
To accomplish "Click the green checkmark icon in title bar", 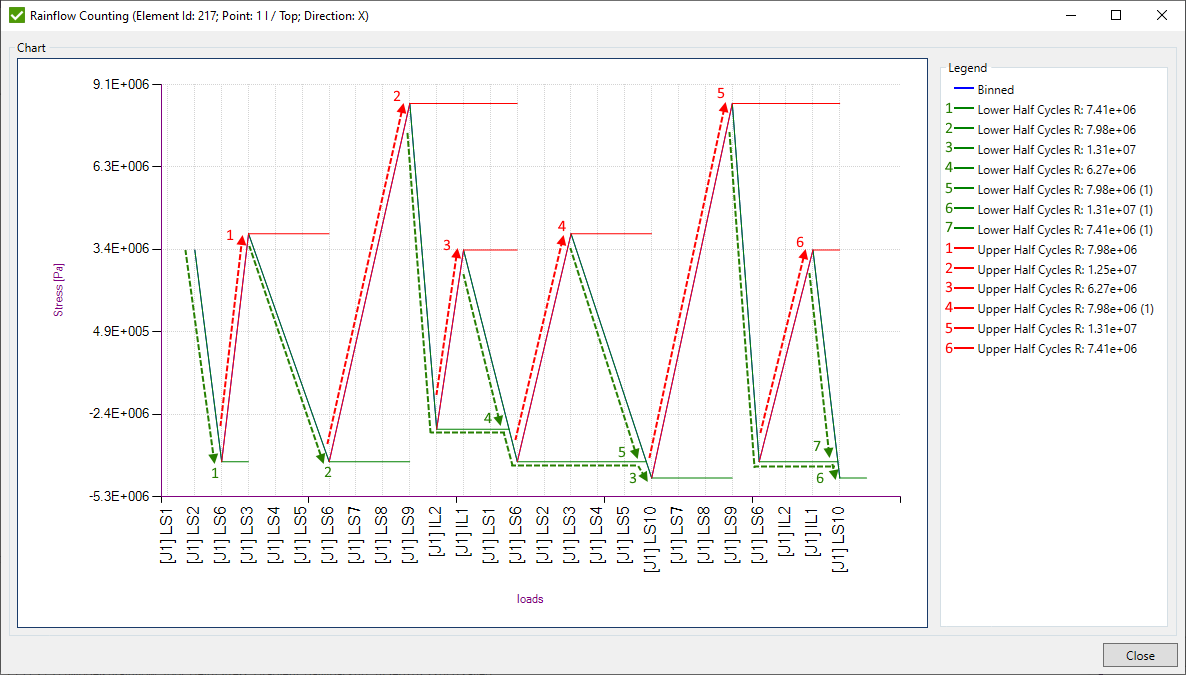I will pos(16,15).
